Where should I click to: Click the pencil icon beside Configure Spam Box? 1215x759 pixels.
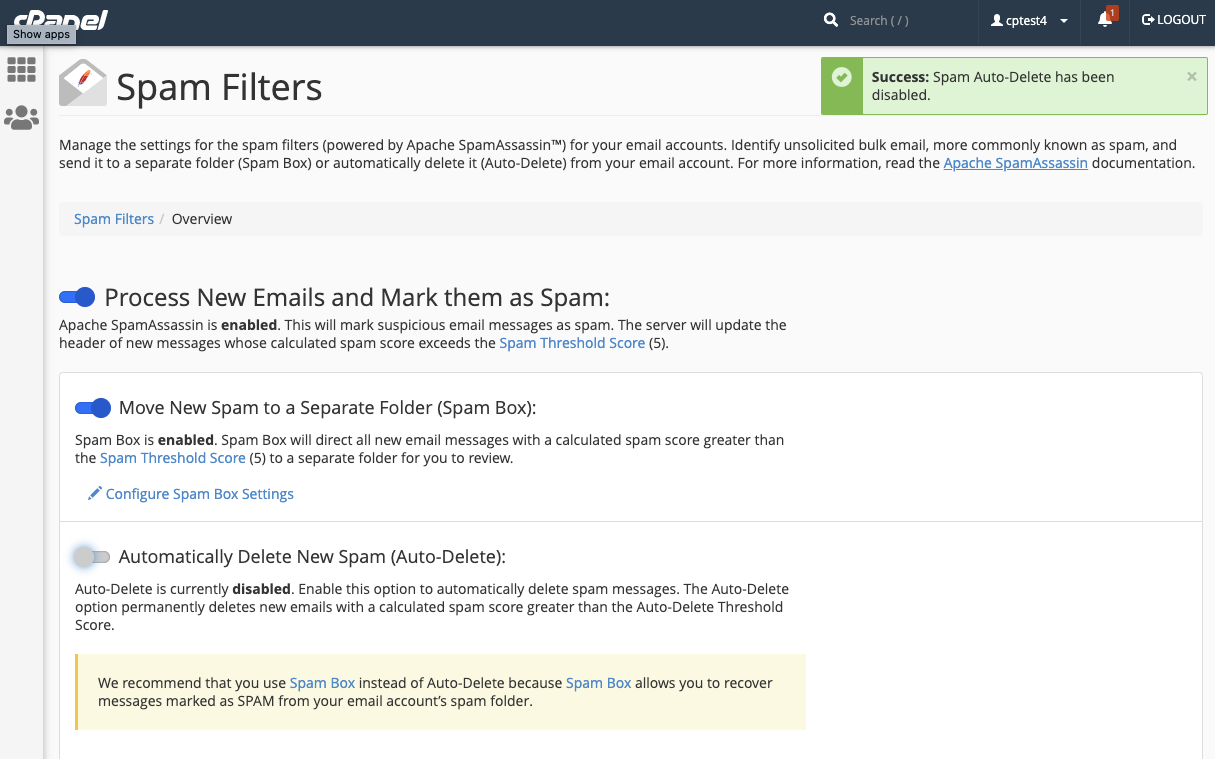(95, 493)
